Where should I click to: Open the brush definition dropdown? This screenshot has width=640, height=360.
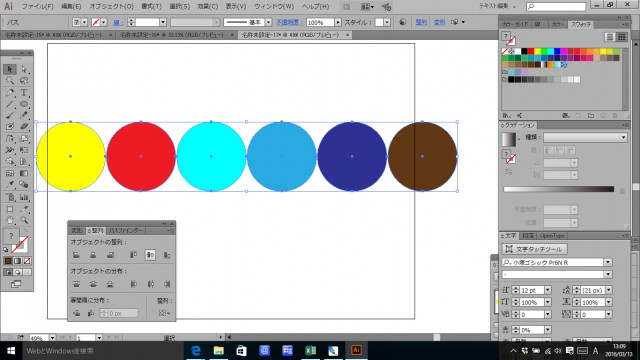[268, 22]
